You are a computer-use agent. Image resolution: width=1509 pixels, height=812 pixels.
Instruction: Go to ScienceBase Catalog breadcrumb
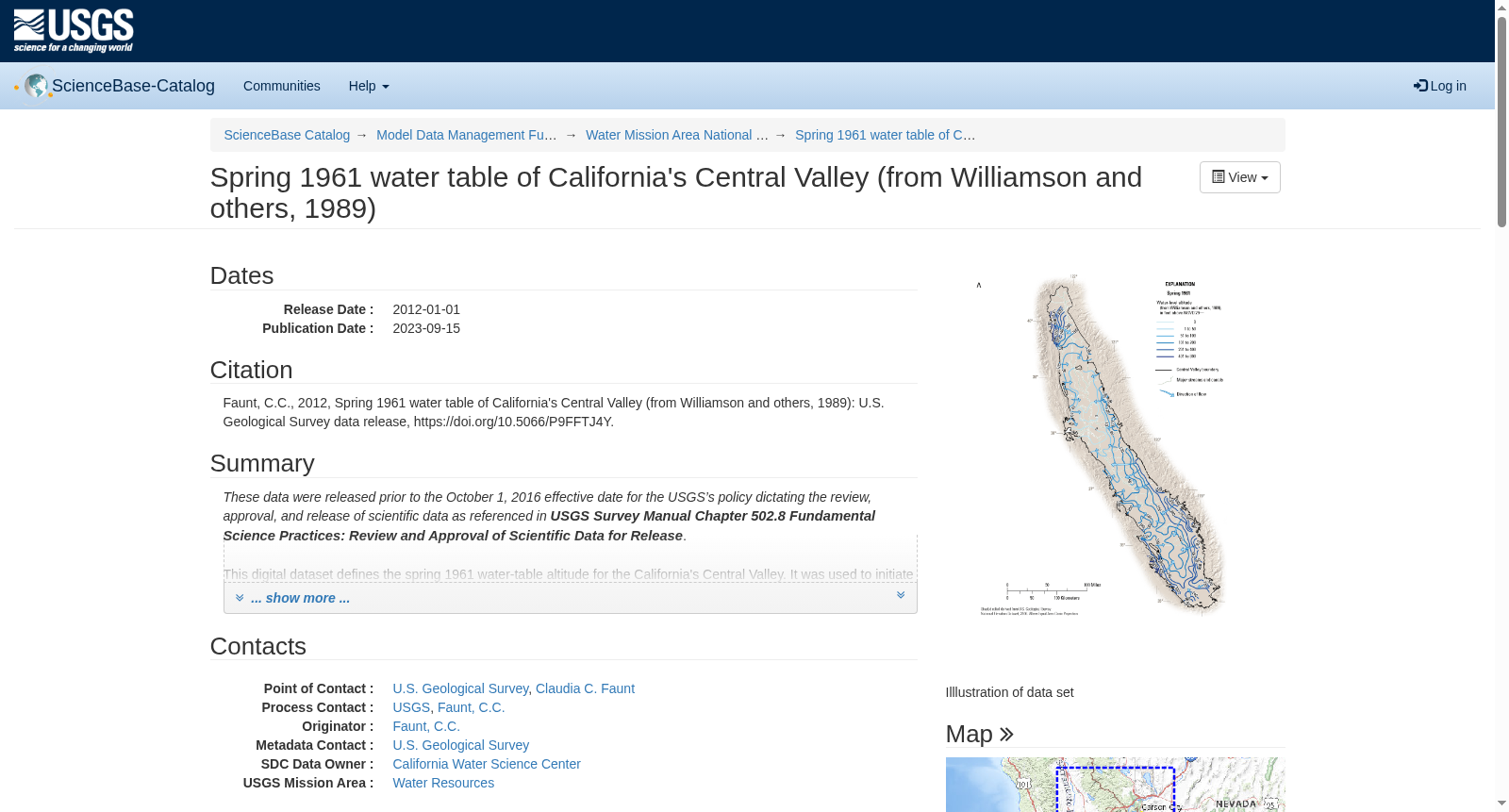287,135
